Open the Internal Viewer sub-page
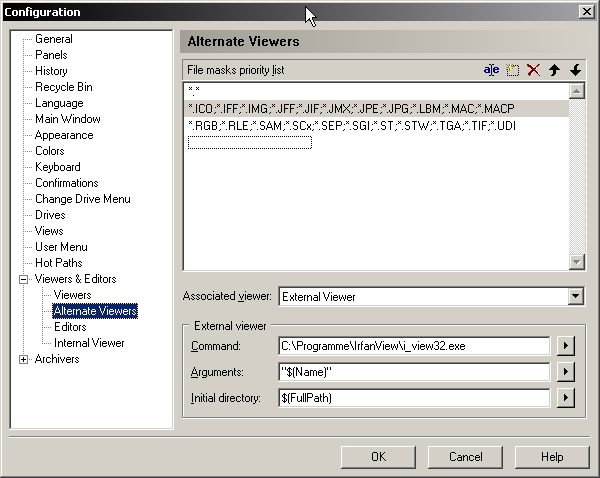The image size is (600, 478). coord(89,343)
